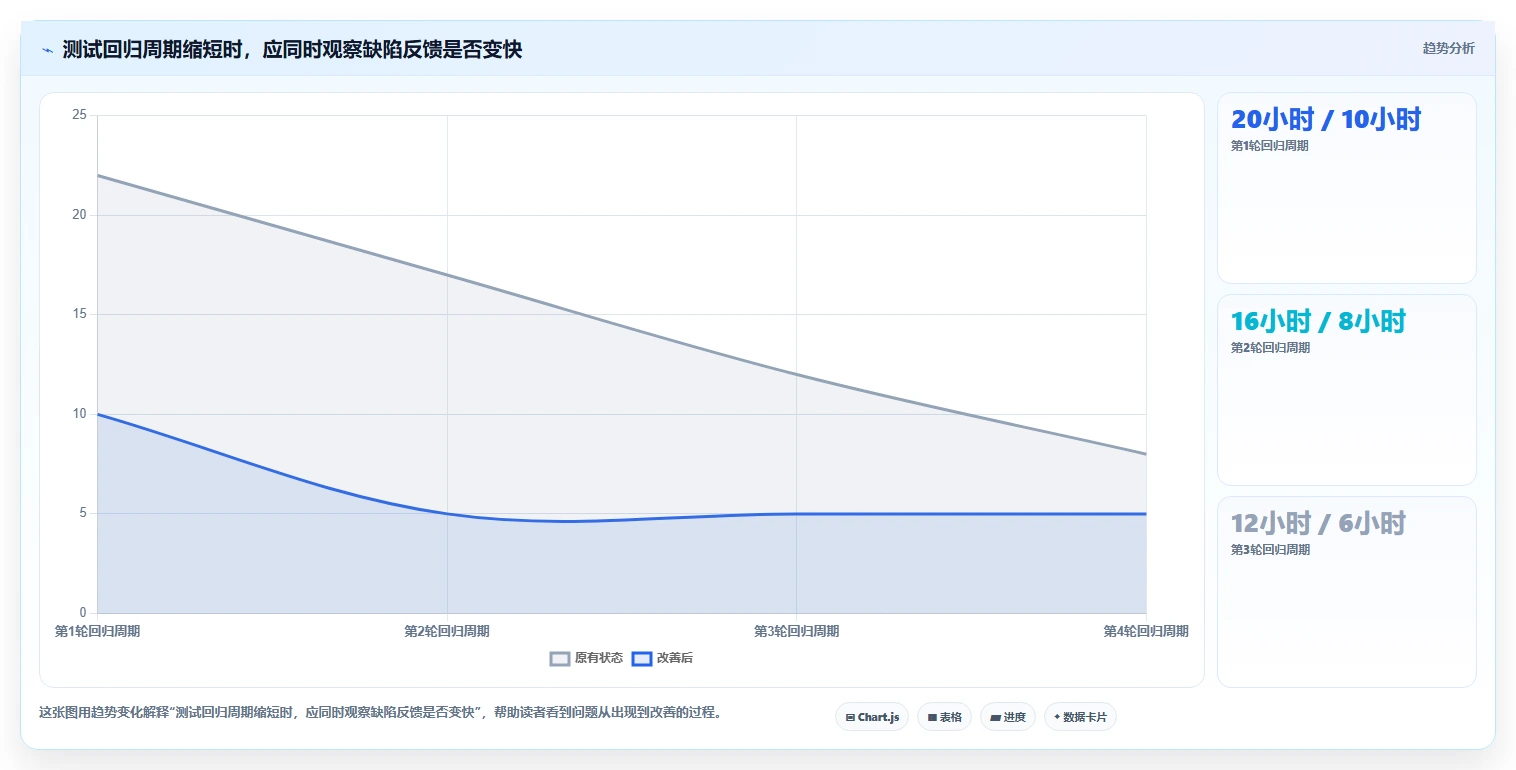The image size is (1516, 770).
Task: Click the y-axis value 5
Action: click(x=84, y=513)
